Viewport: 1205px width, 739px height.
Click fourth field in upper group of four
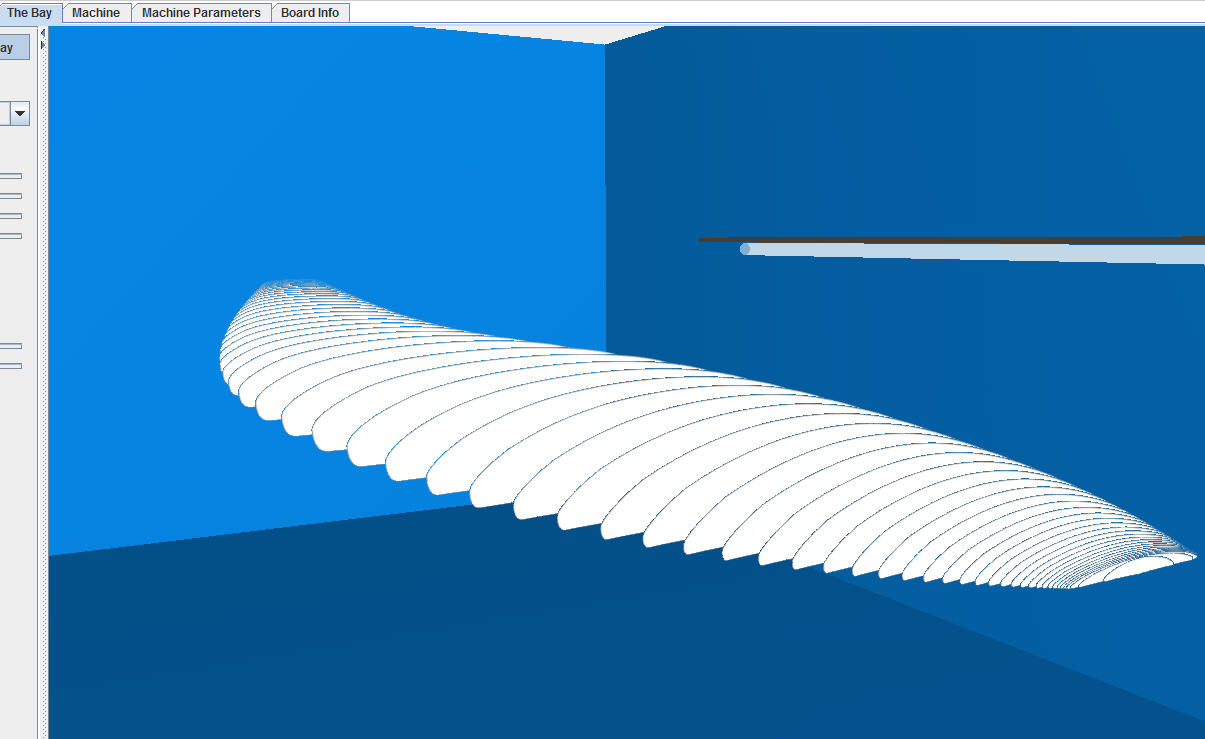tap(11, 236)
